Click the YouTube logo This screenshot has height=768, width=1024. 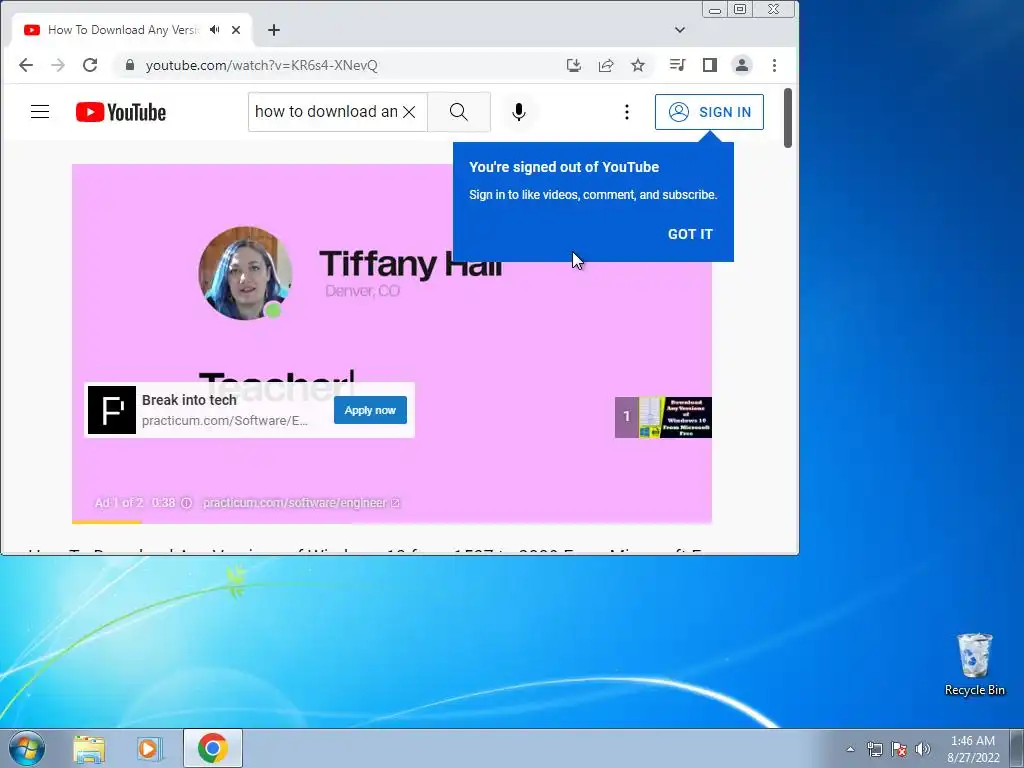click(121, 112)
